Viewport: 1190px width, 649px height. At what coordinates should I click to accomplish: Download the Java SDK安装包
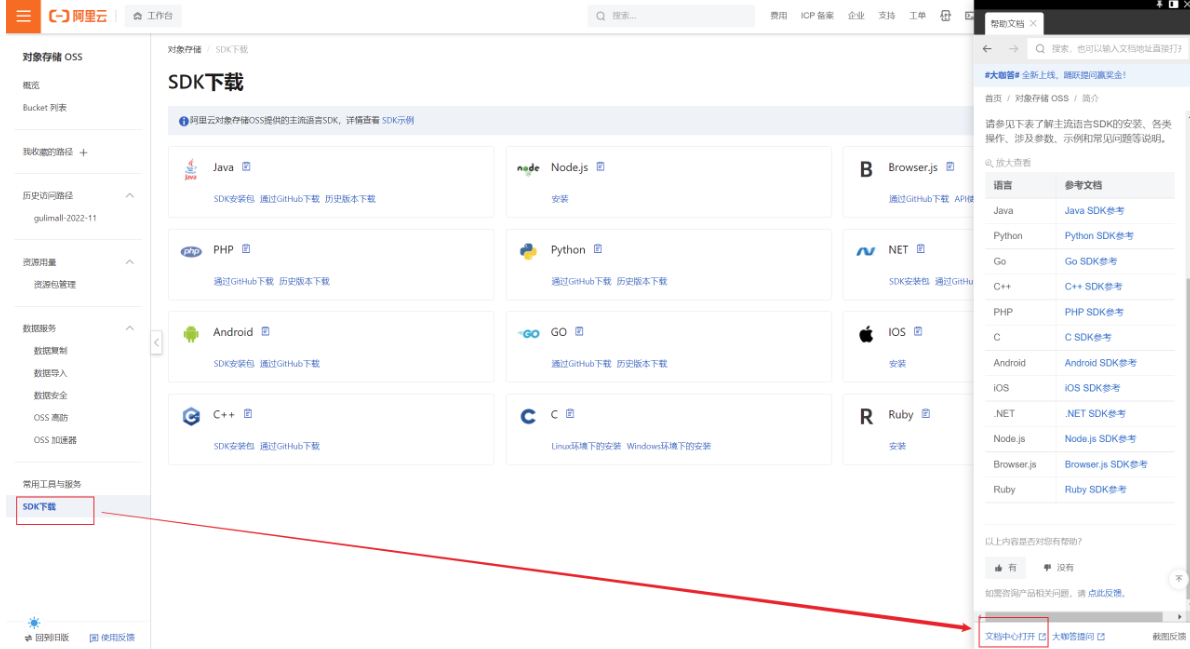point(234,199)
